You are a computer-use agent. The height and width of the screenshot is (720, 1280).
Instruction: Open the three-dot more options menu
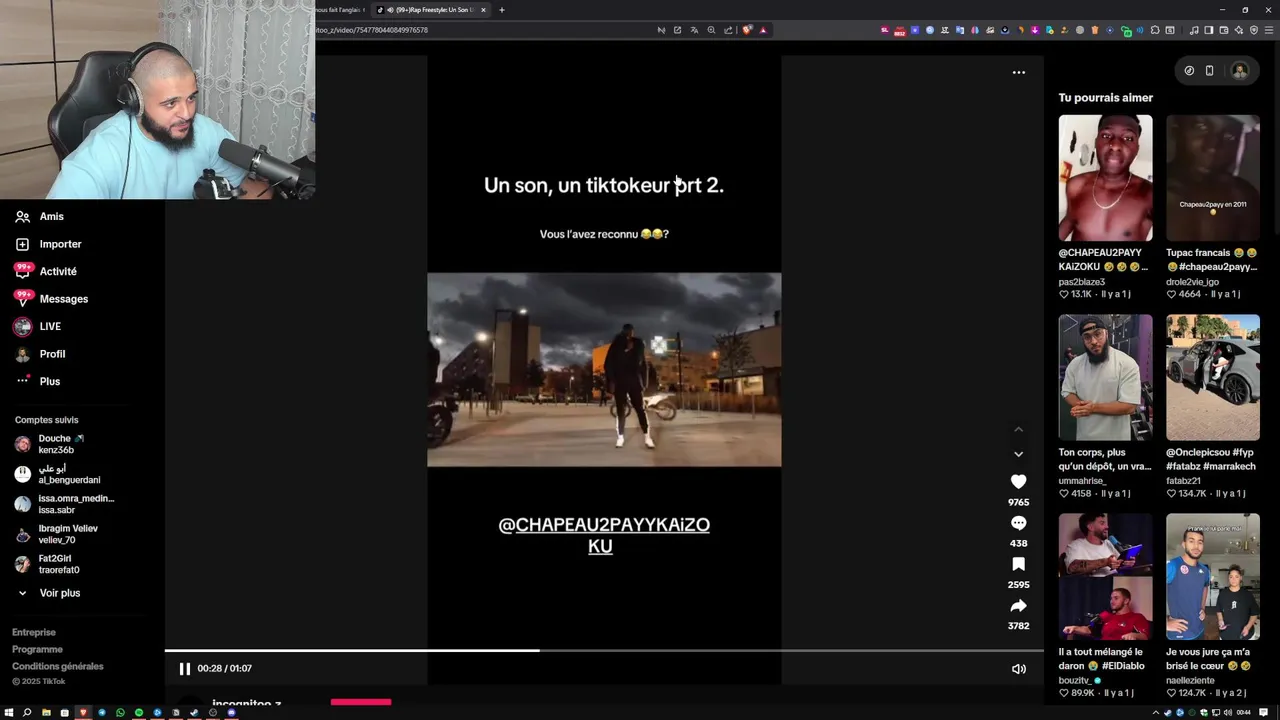(x=1018, y=72)
